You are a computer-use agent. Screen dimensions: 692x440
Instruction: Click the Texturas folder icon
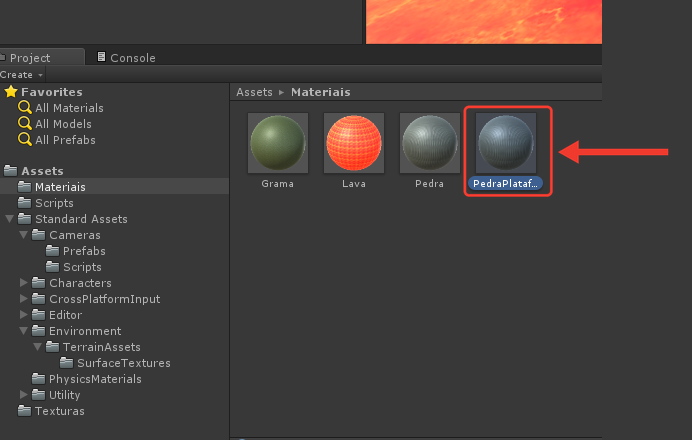pyautogui.click(x=24, y=410)
